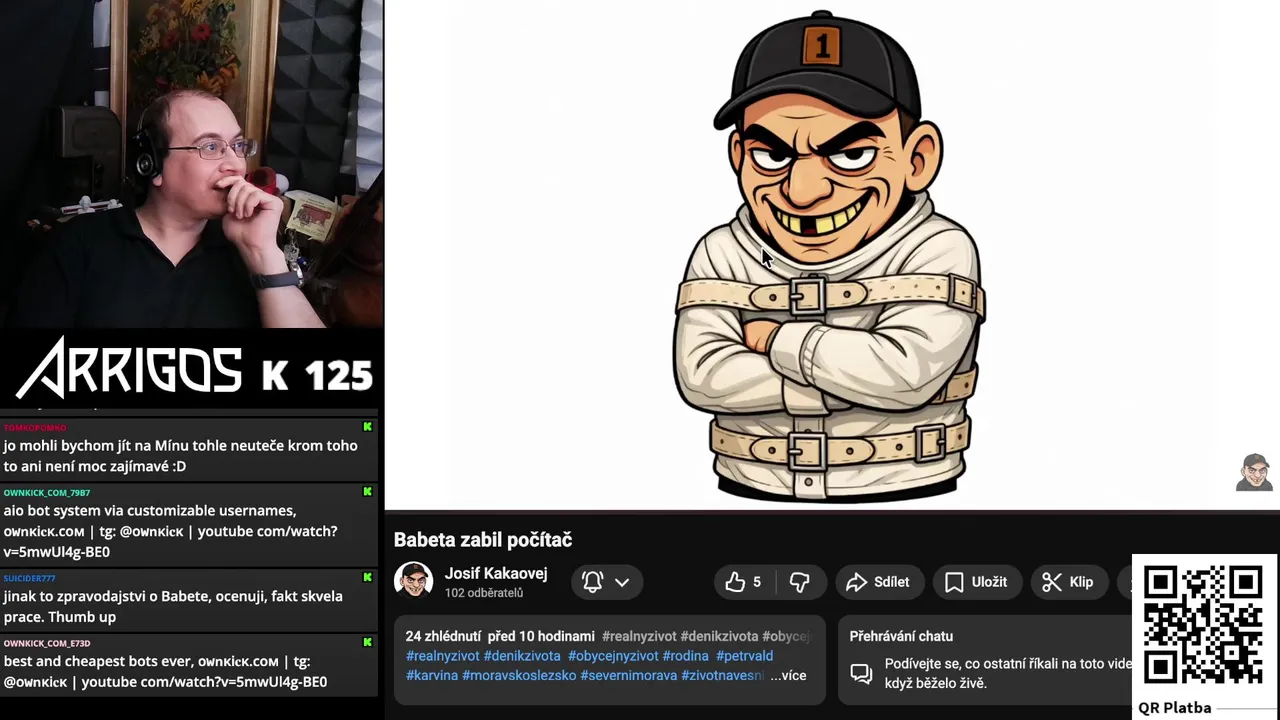
Task: Click the Klip scissors button
Action: [1067, 582]
